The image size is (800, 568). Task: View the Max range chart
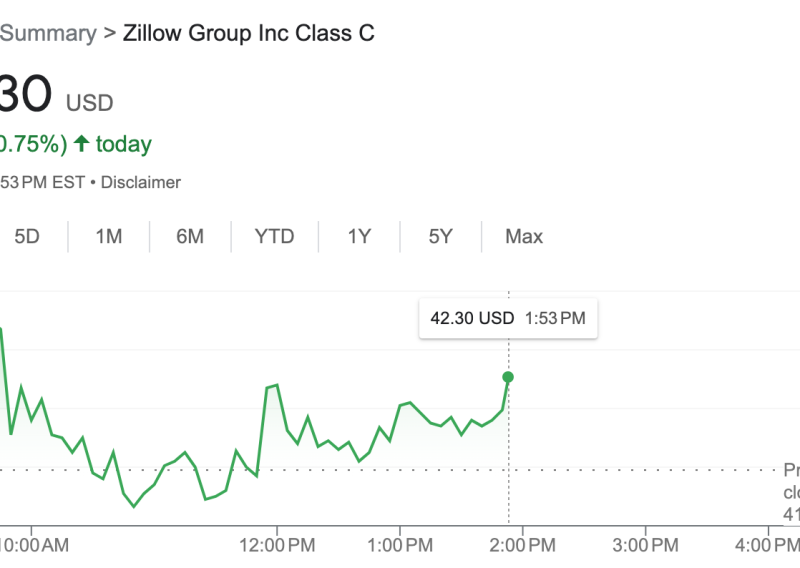coord(524,237)
